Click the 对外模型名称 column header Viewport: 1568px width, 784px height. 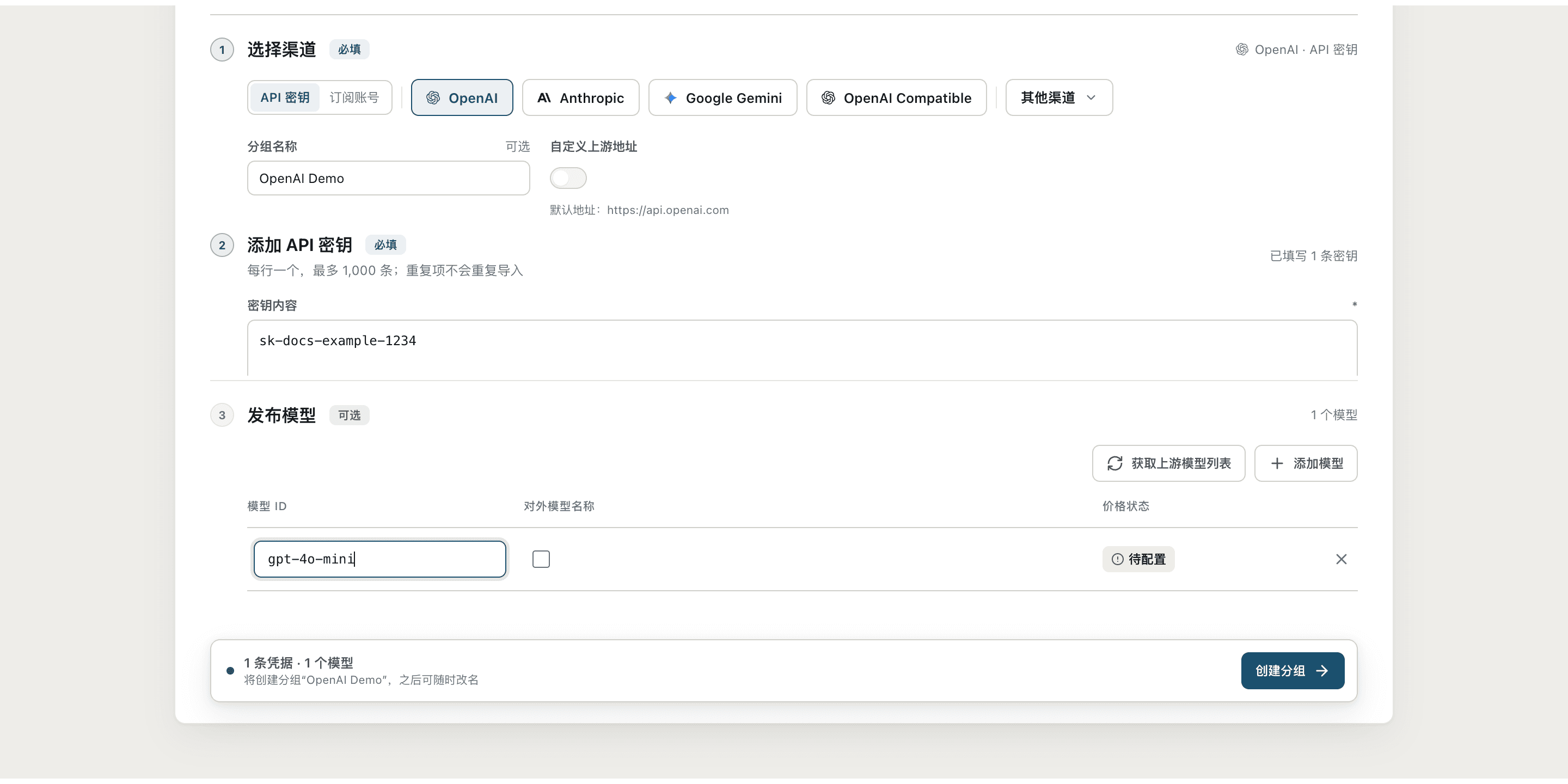tap(559, 506)
